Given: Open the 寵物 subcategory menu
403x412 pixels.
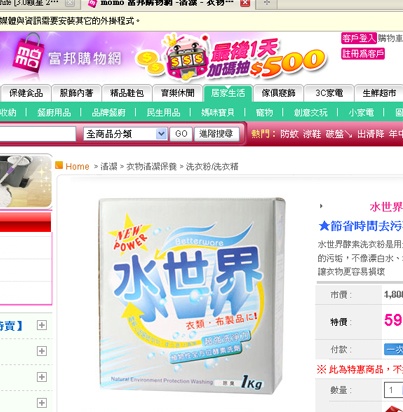Looking at the screenshot, I should pos(264,113).
